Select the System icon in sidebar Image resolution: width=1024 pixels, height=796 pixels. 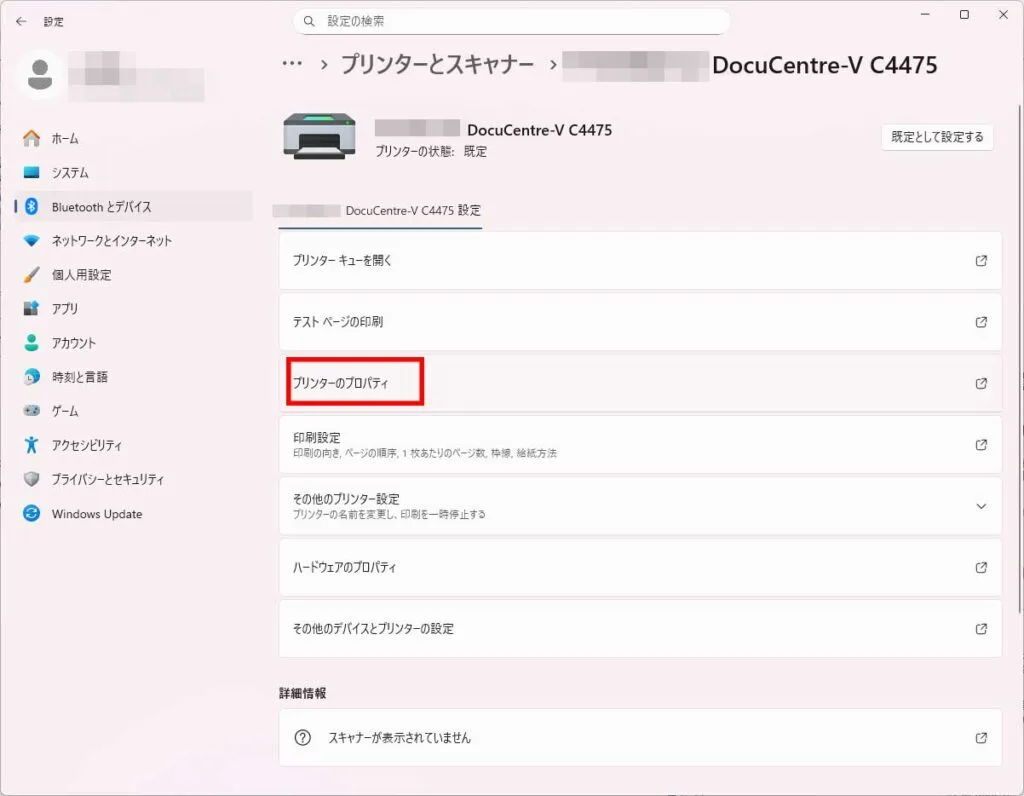(32, 173)
